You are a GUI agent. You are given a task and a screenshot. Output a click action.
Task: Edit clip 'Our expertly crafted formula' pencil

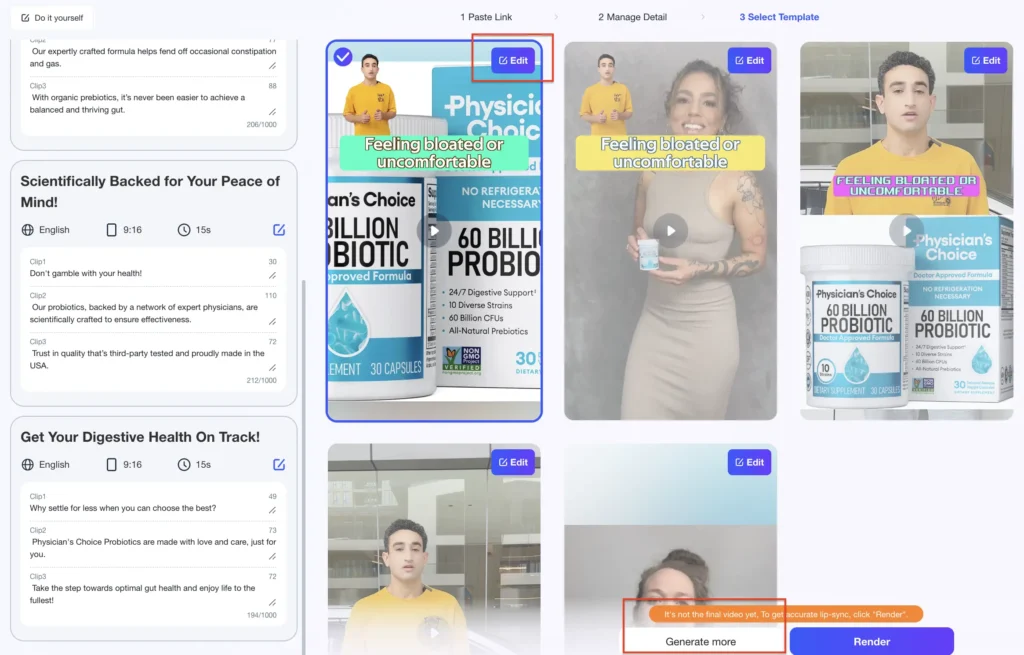(272, 65)
